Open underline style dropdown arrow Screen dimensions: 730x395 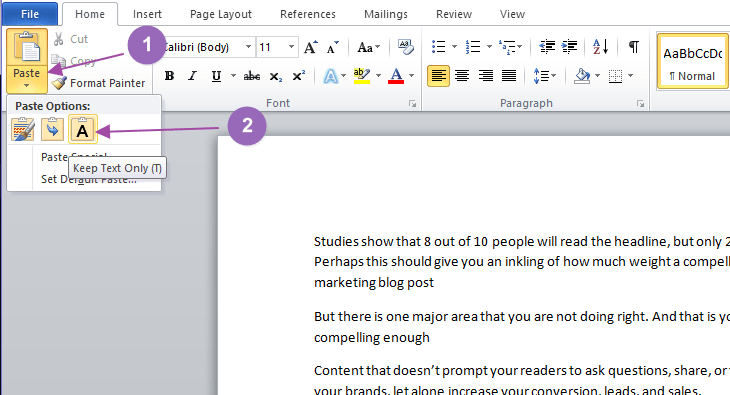point(233,76)
